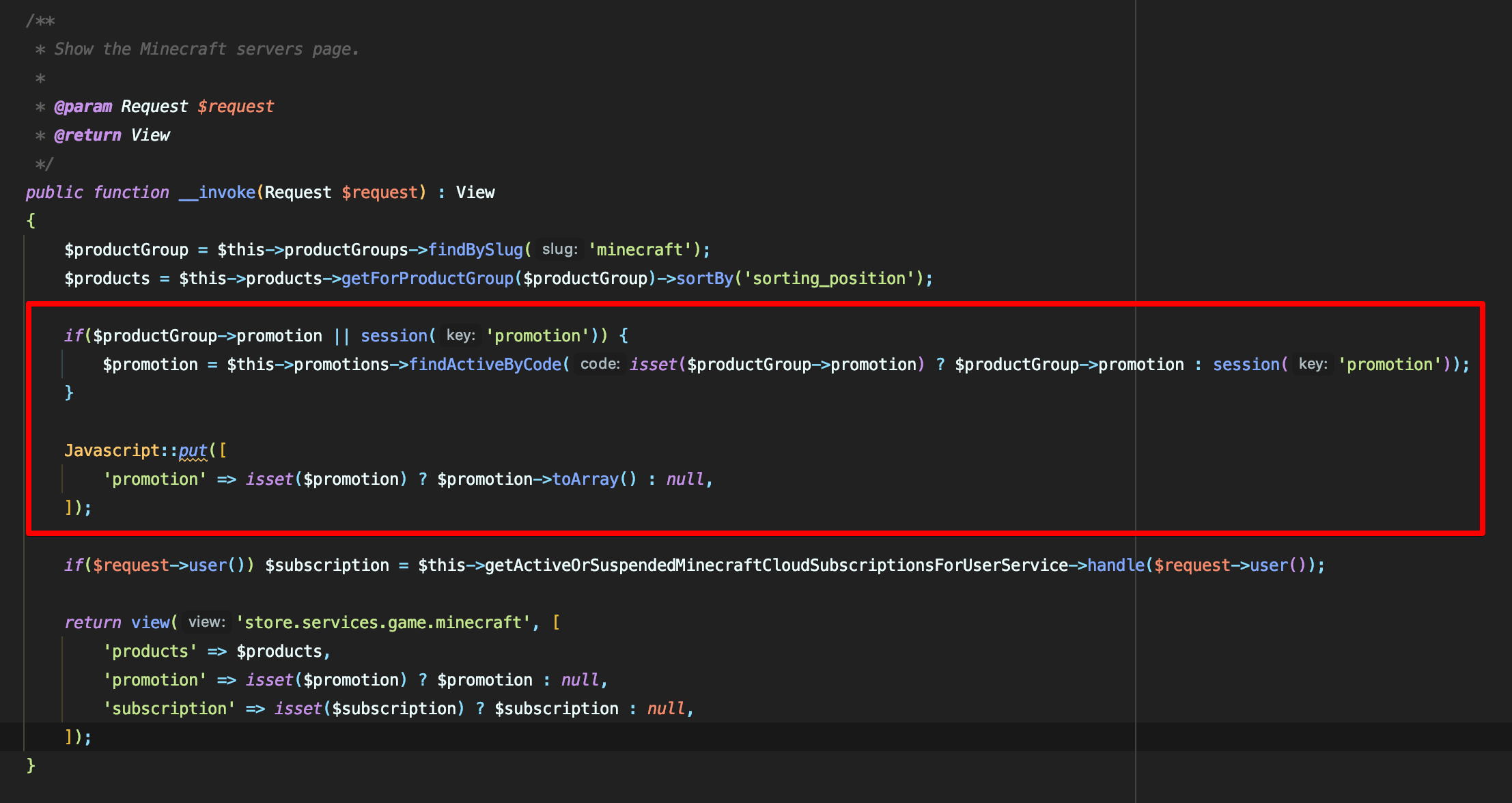Screen dimensions: 1512x803
Task: Click the 'store.services.game.minecraft' view string
Action: click(383, 623)
